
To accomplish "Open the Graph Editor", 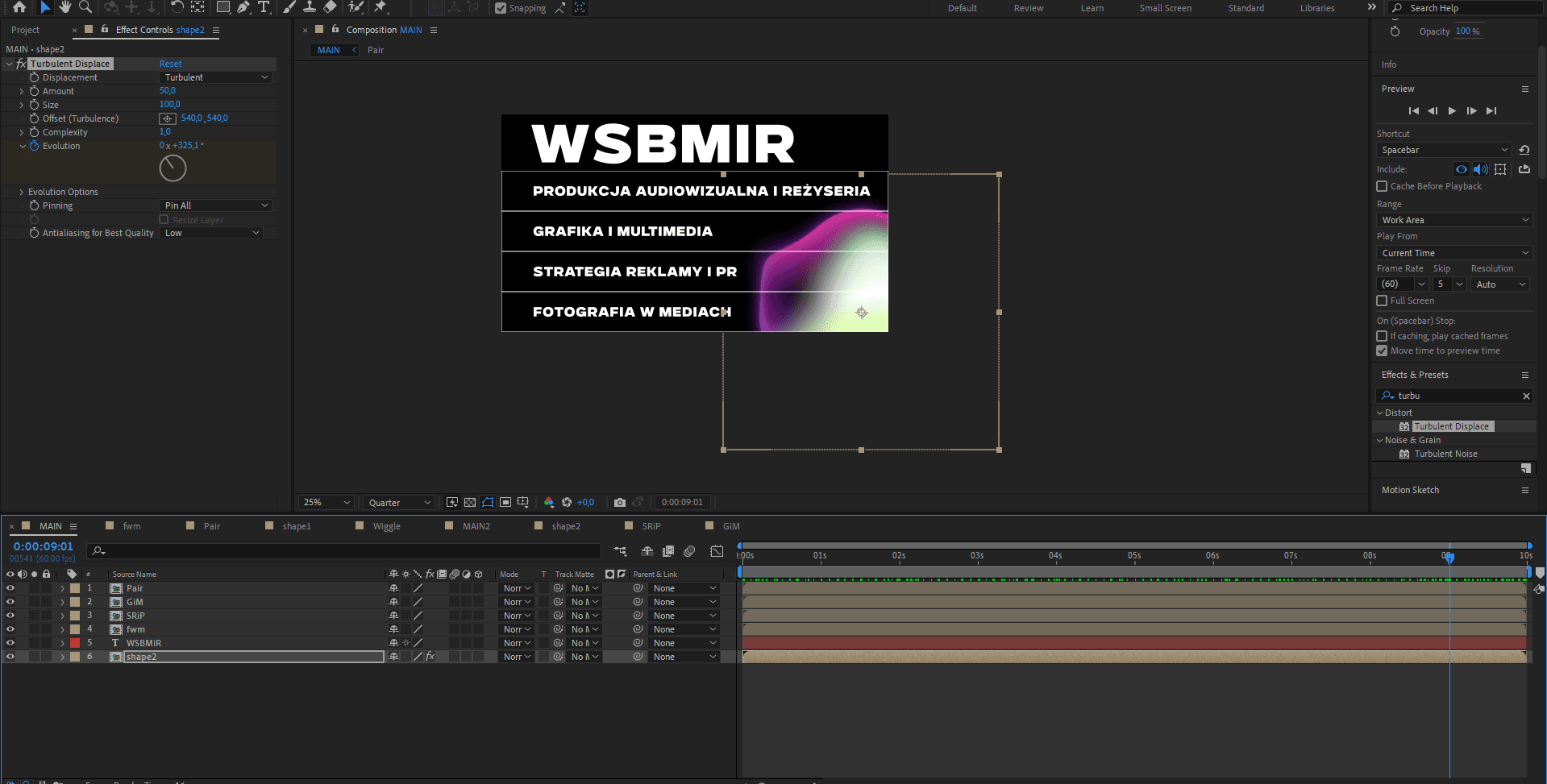I will pos(717,551).
